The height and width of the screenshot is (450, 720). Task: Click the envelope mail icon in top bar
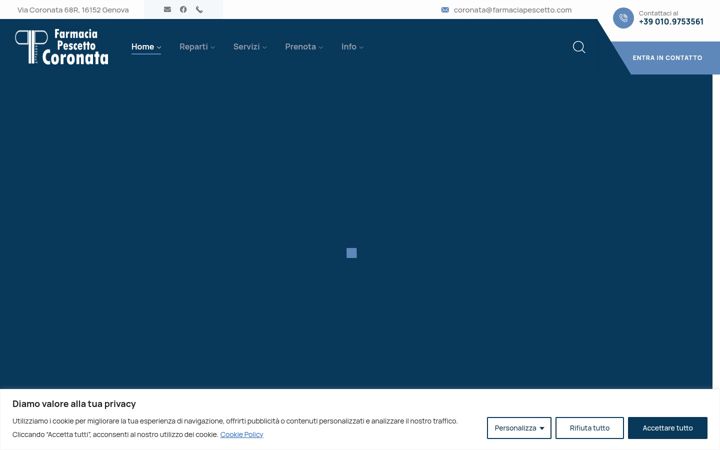point(167,9)
